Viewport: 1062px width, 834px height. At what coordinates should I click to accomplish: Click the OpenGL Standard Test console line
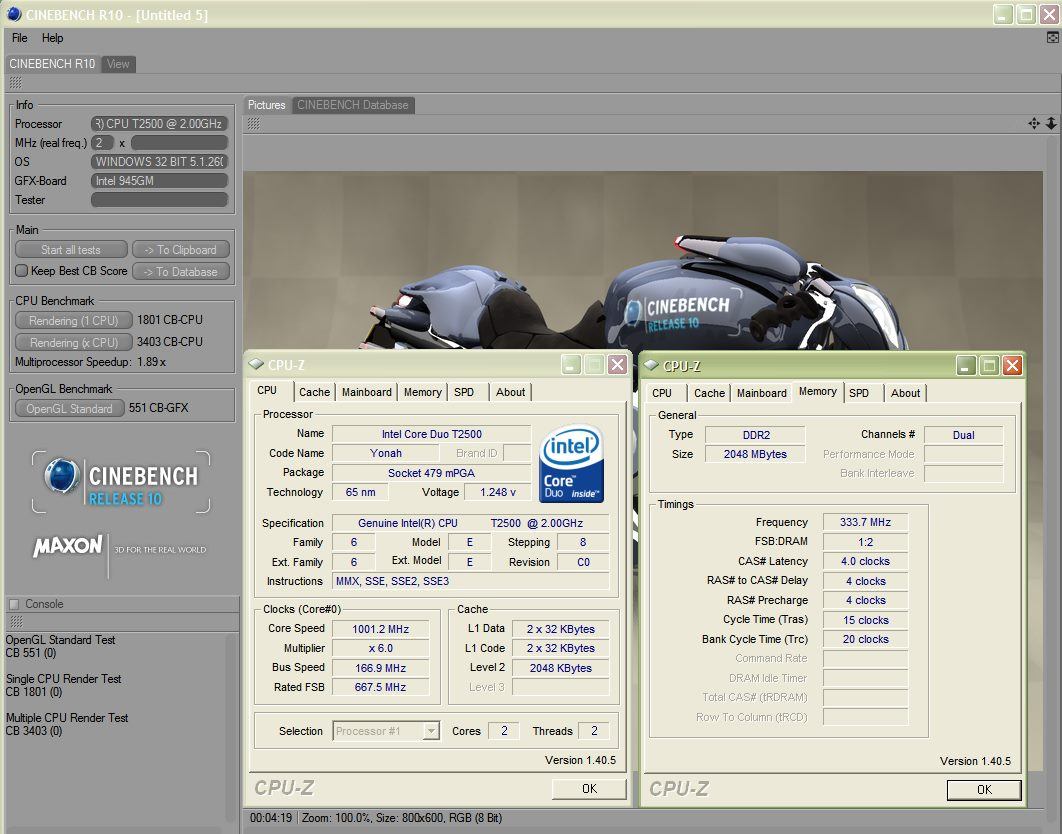[60, 640]
